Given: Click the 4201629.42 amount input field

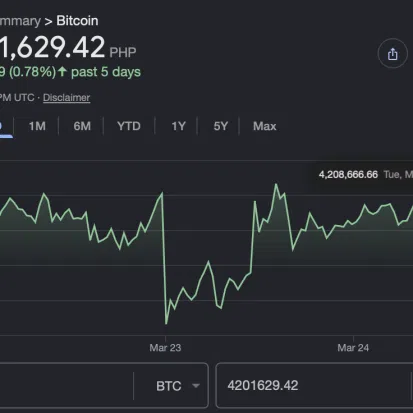Looking at the screenshot, I should click(314, 386).
